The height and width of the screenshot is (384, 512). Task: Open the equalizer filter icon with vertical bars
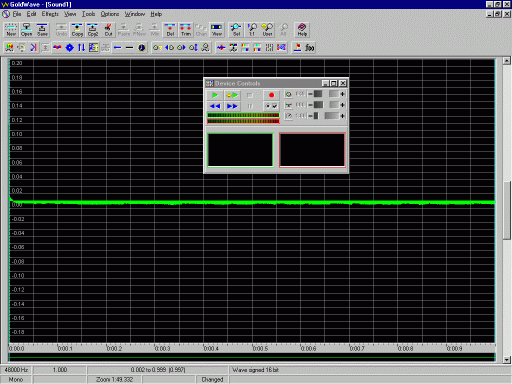[x=269, y=48]
